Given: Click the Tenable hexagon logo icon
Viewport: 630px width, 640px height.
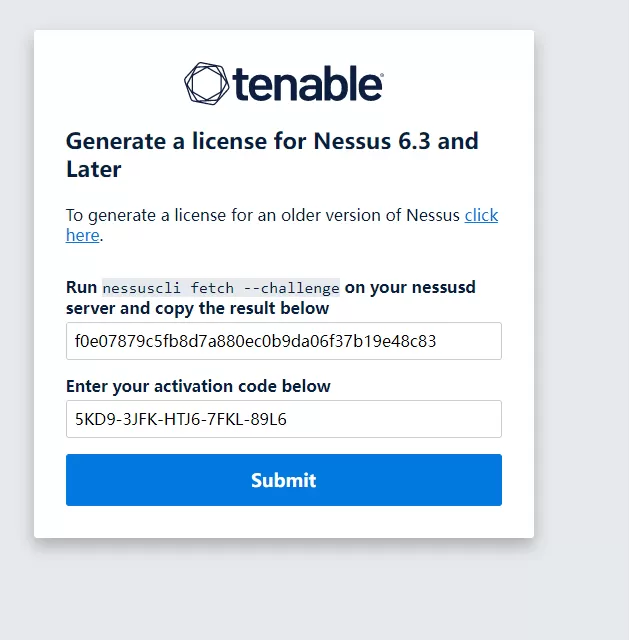Looking at the screenshot, I should 207,83.
